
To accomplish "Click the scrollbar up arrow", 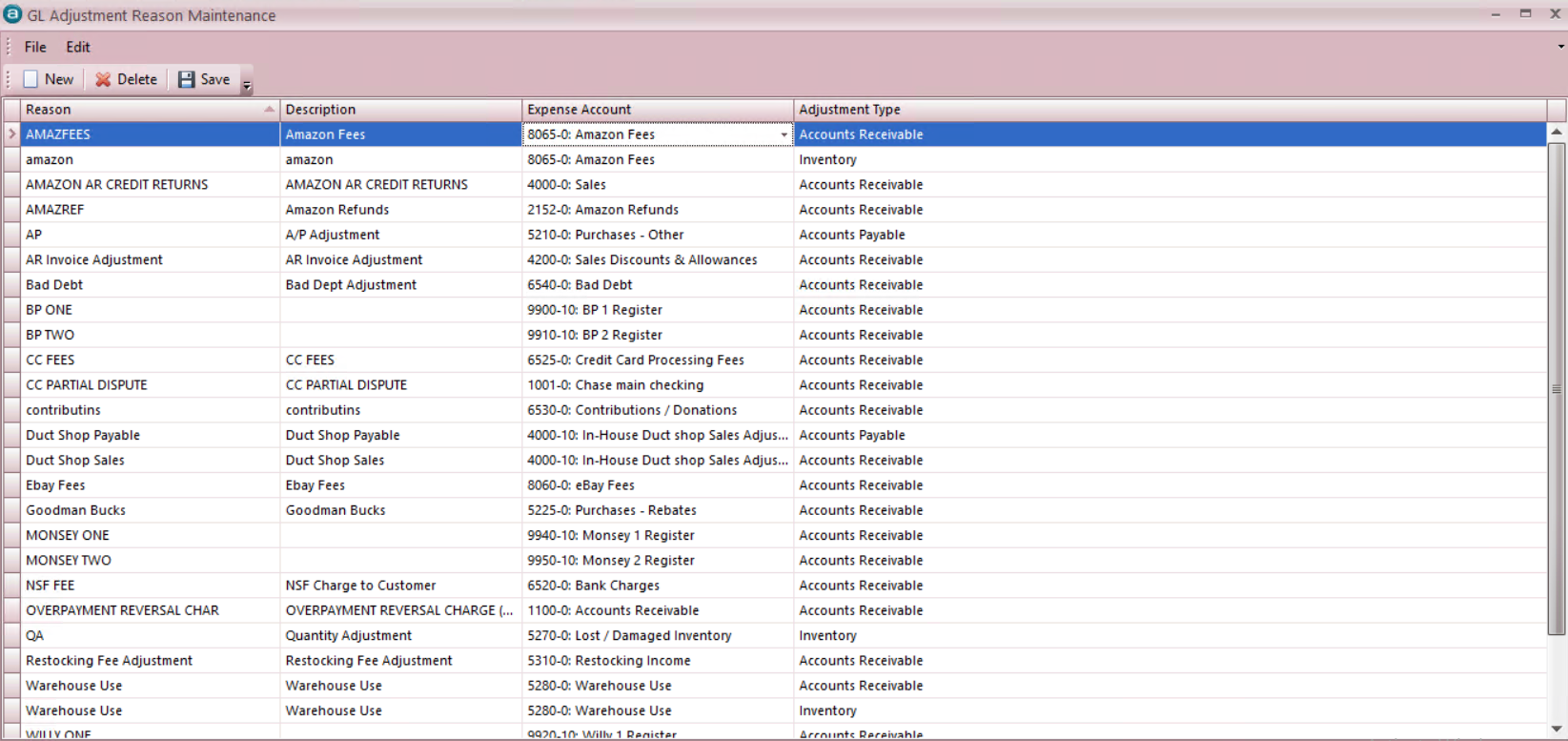I will (x=1557, y=132).
